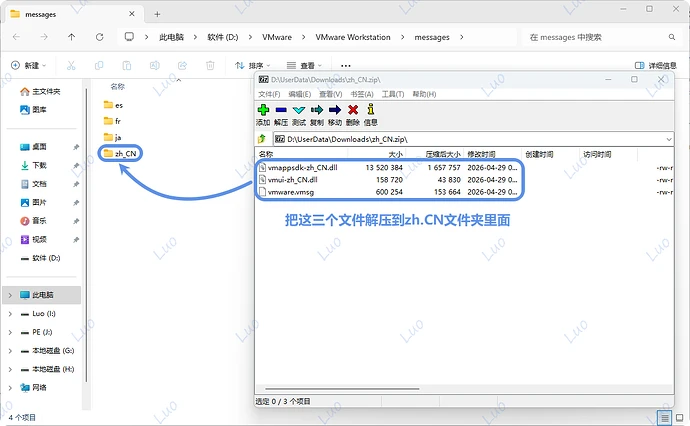Open Downloads (下载) in the sidebar
Viewport: 690px width, 426px height.
point(33,165)
